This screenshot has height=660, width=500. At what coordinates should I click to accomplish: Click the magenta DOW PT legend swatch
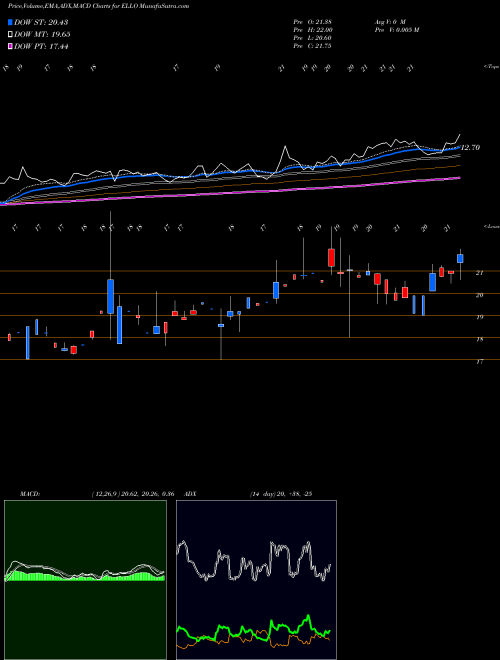(x=11, y=46)
